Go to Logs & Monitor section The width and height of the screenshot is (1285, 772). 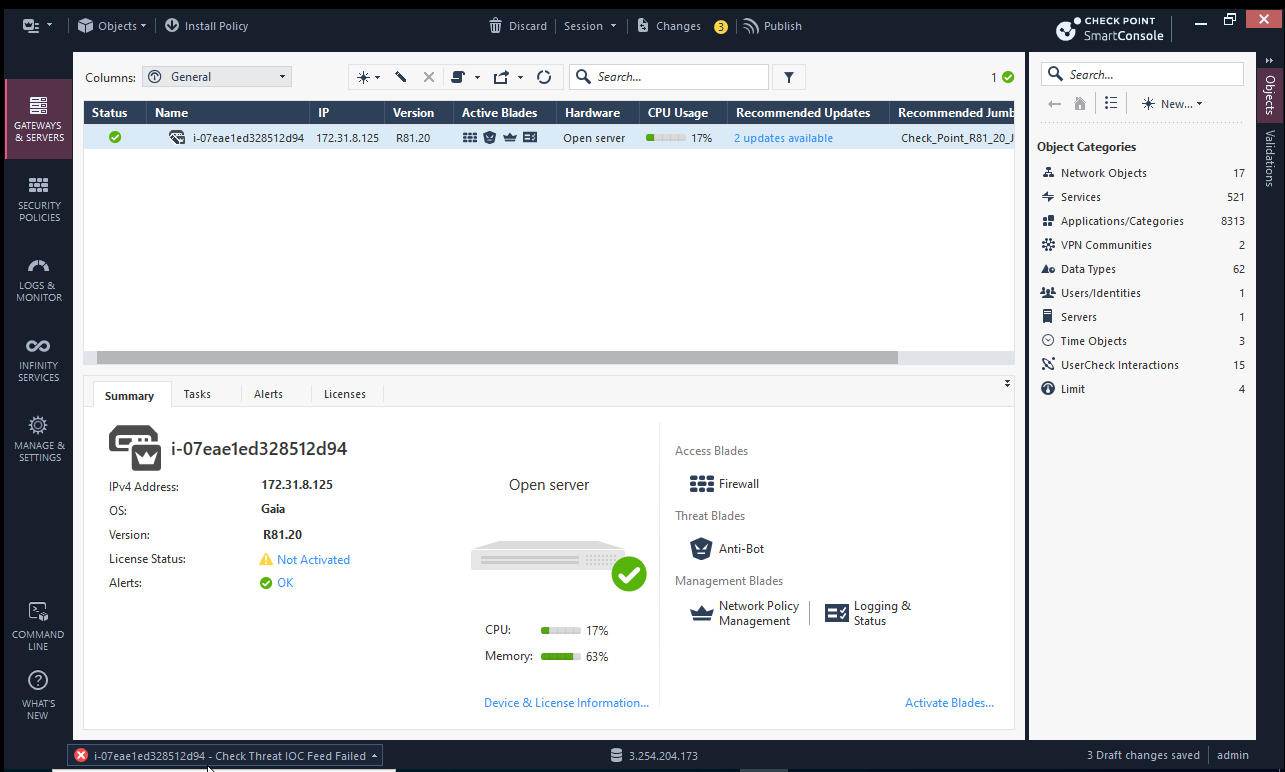(x=39, y=279)
